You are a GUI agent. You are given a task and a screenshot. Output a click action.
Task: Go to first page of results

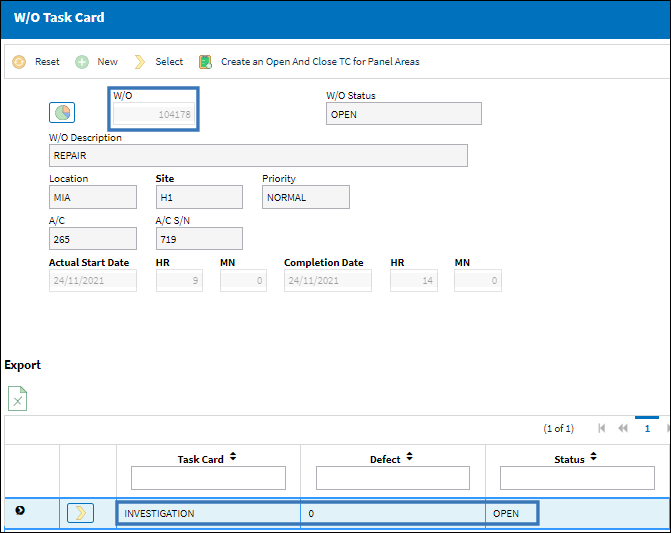602,428
